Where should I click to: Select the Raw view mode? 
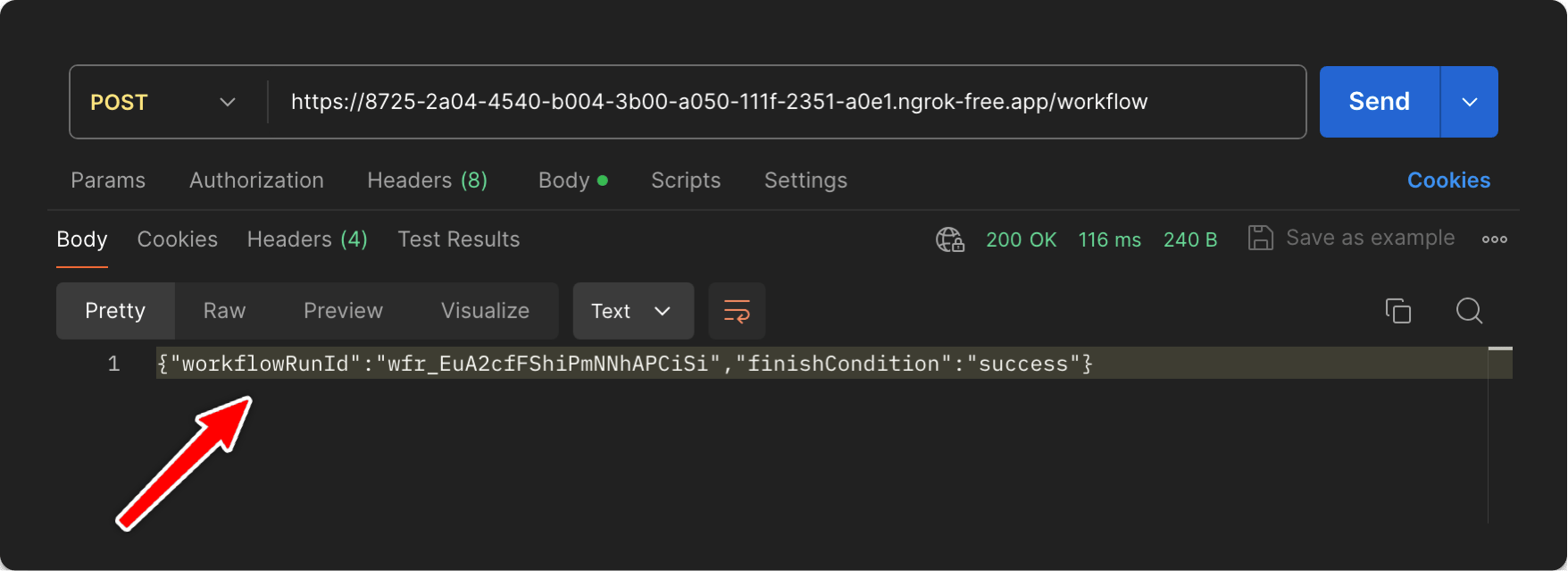(224, 311)
